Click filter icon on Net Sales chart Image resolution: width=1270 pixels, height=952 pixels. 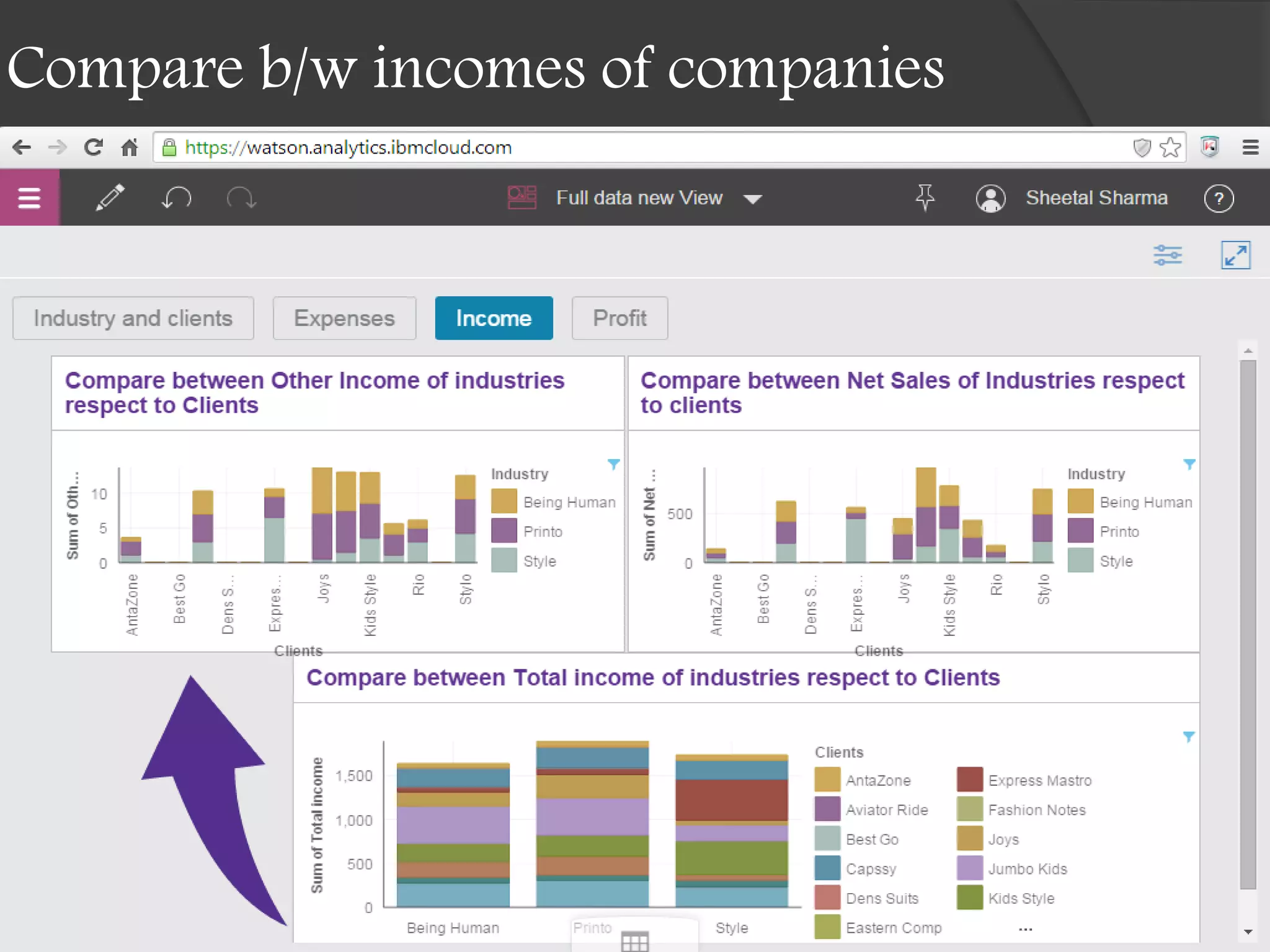click(x=1189, y=464)
